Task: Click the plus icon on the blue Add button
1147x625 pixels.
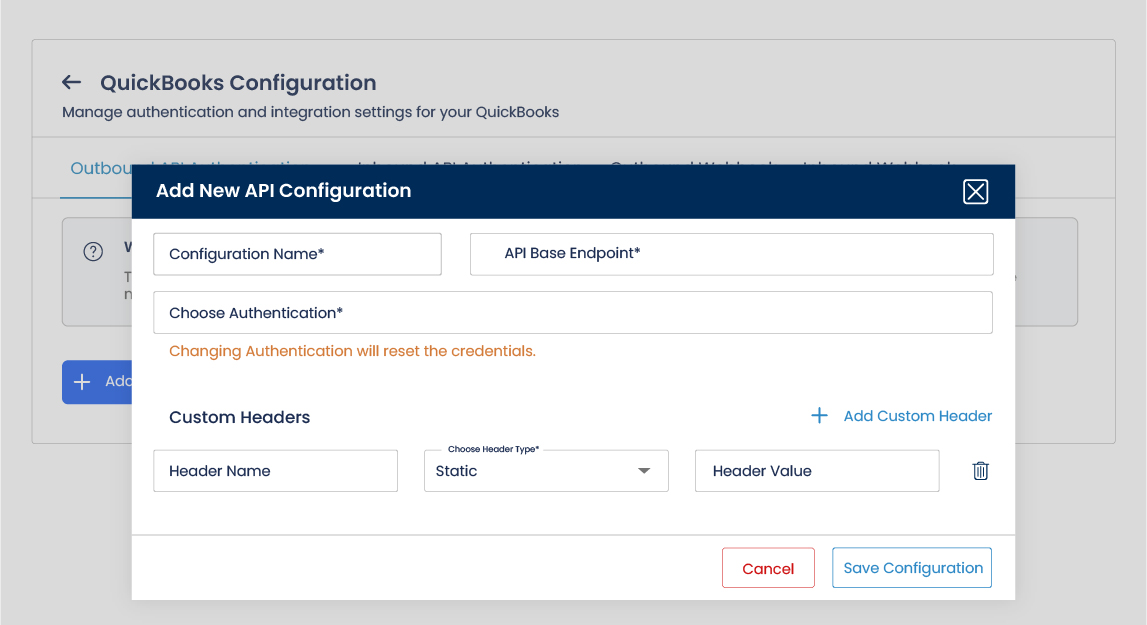Action: (x=83, y=382)
